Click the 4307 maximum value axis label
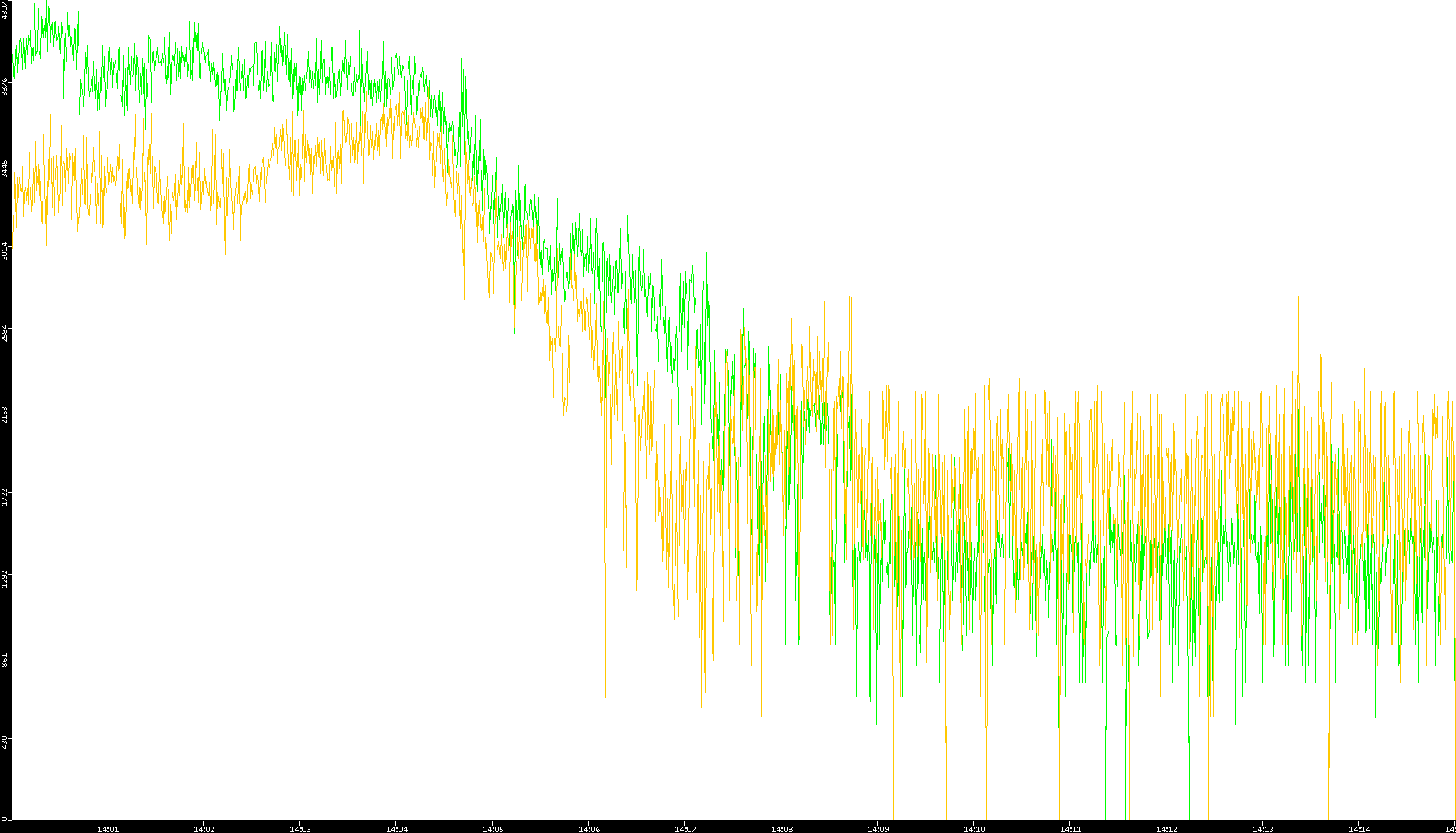 (6, 10)
